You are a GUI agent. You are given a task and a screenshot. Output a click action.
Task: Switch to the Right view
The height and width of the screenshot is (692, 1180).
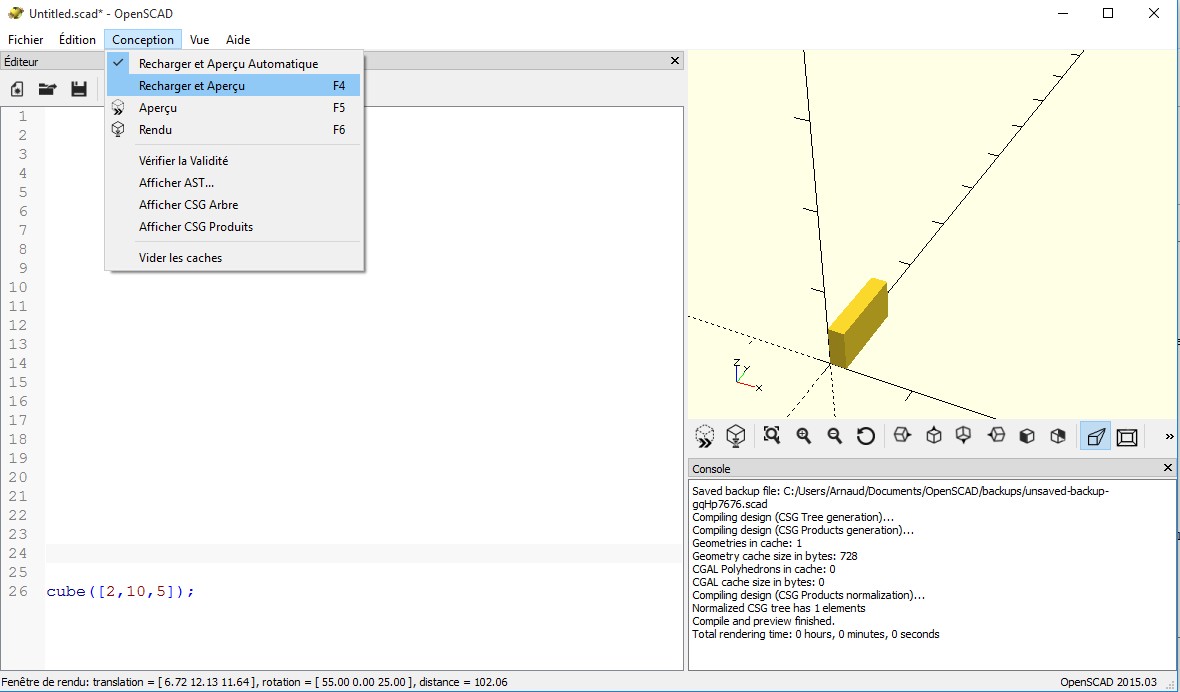pos(902,436)
